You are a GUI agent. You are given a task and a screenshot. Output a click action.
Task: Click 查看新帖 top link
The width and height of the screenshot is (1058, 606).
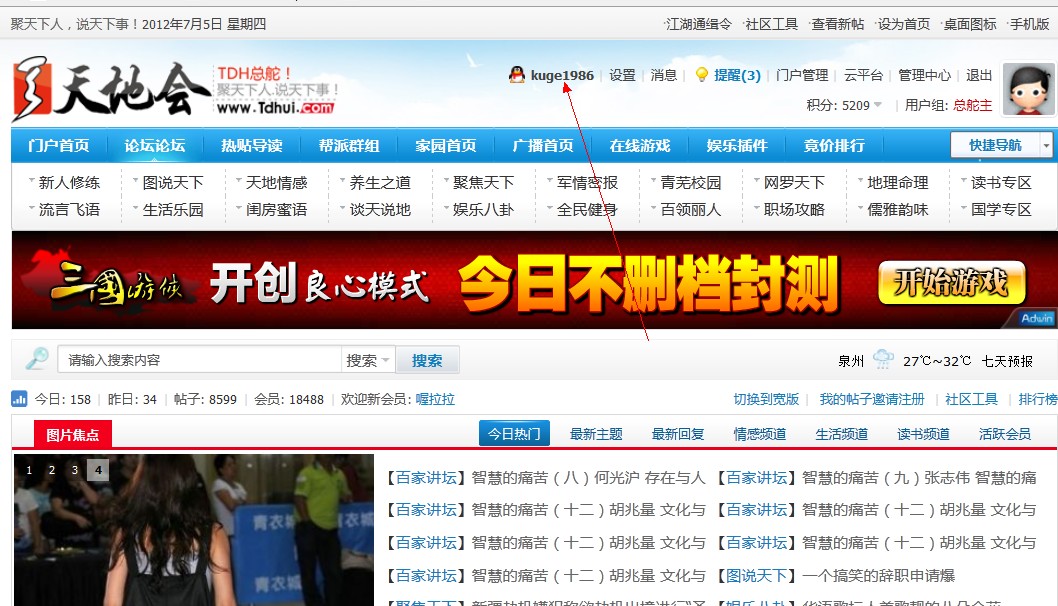pos(837,24)
